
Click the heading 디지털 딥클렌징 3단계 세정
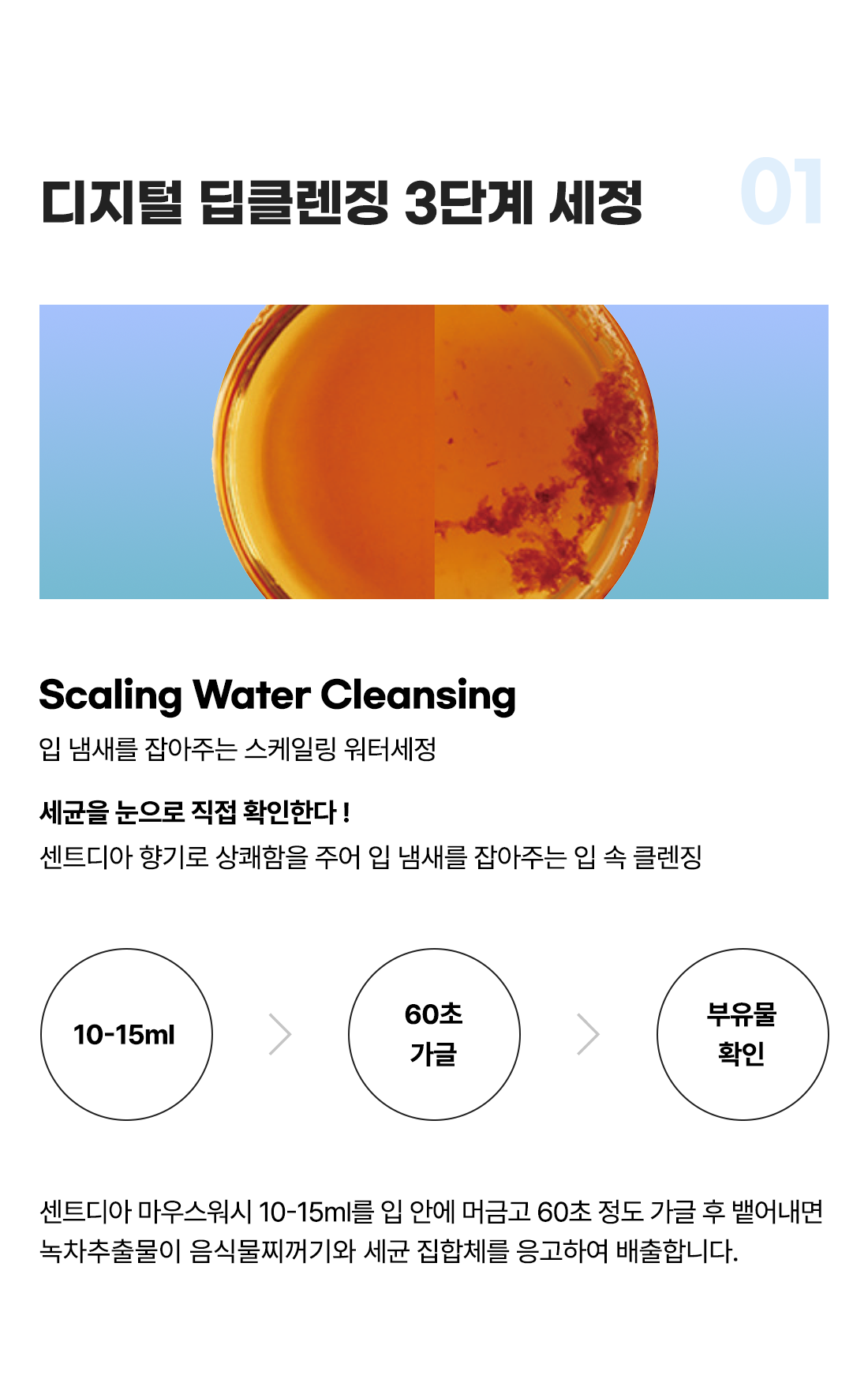tap(341, 203)
